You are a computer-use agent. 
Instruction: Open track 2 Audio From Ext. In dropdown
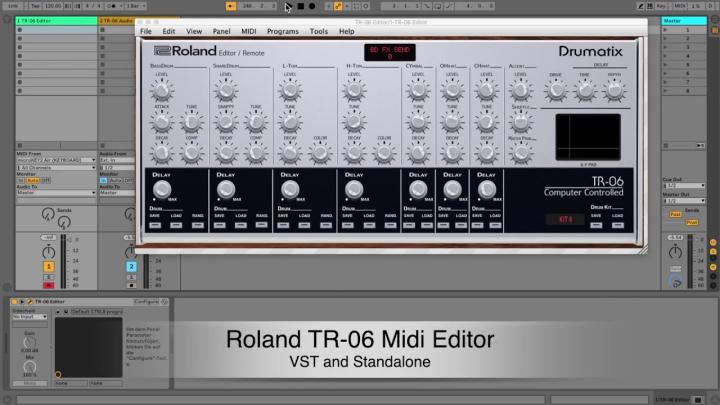coord(117,160)
